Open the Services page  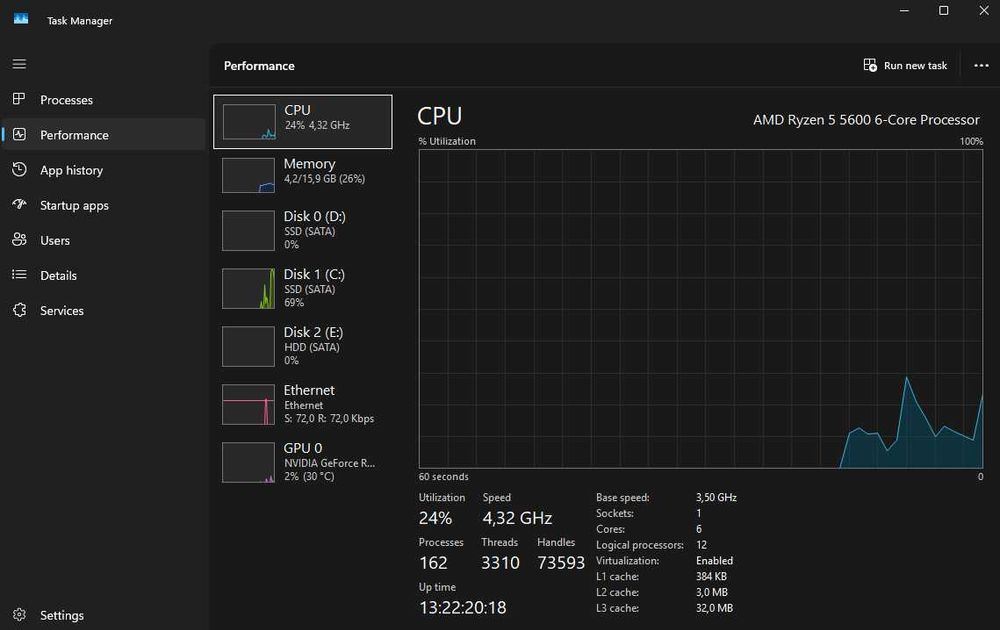103,310
